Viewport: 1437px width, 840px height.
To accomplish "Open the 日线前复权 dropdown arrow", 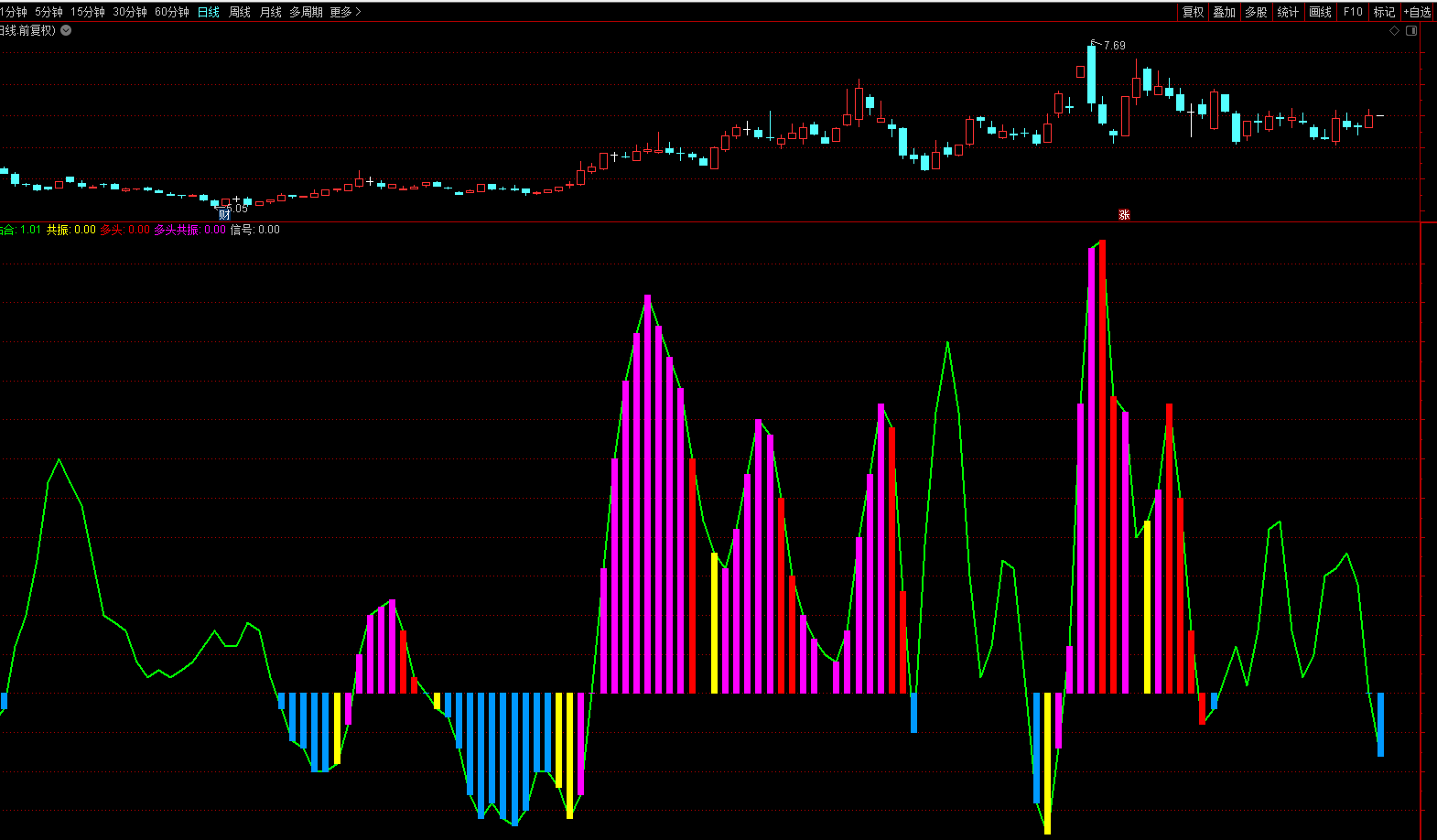I will (x=66, y=30).
